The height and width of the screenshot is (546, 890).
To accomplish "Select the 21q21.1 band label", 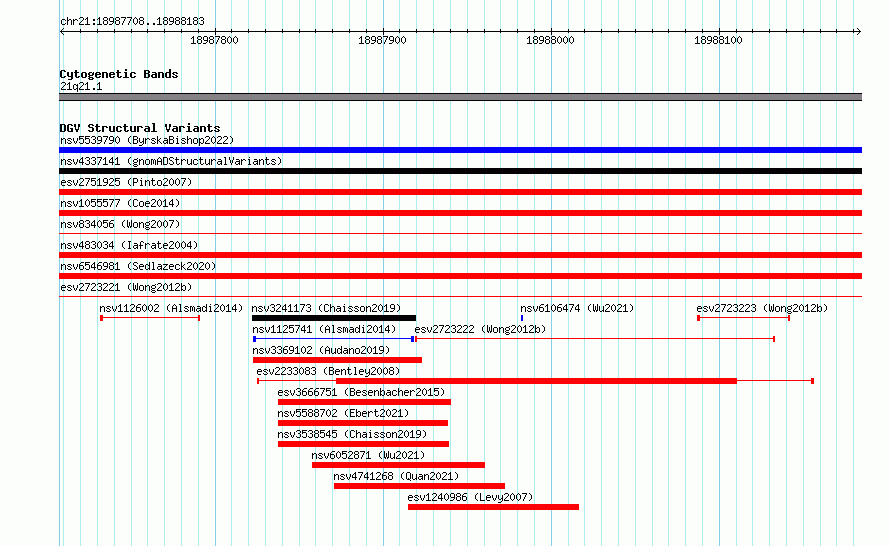I will 81,86.
